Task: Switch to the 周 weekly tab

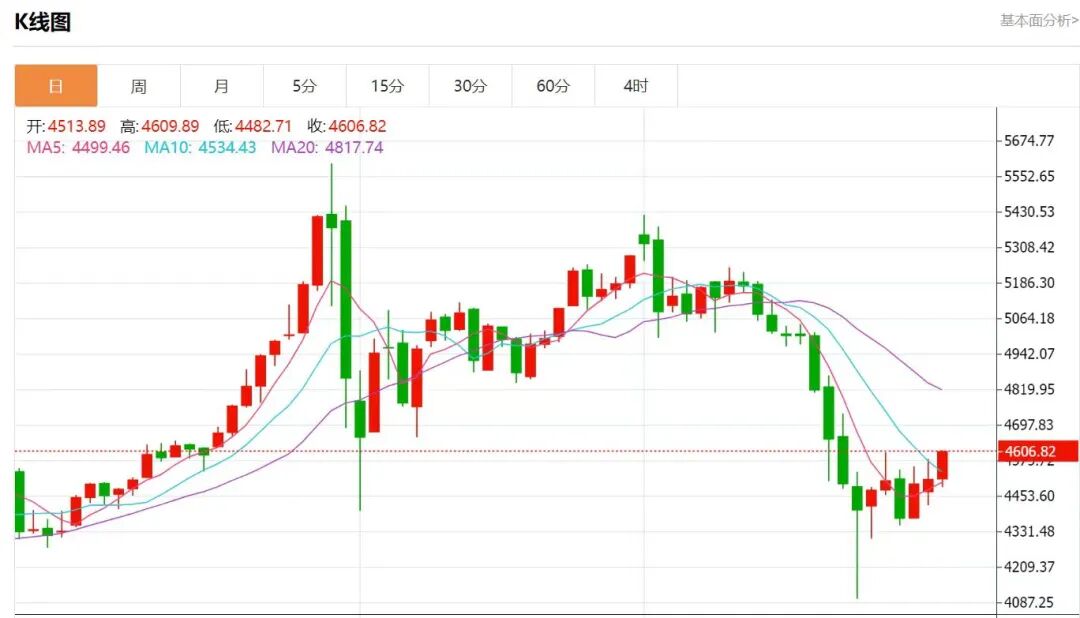Action: coord(138,86)
